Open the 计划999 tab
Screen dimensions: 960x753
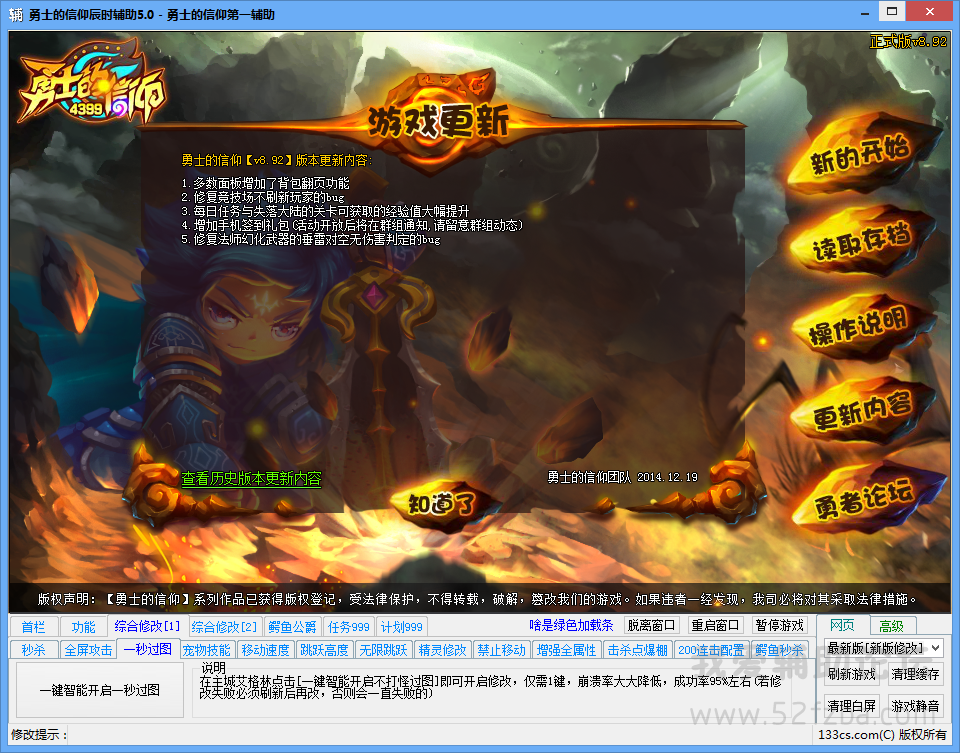point(402,627)
